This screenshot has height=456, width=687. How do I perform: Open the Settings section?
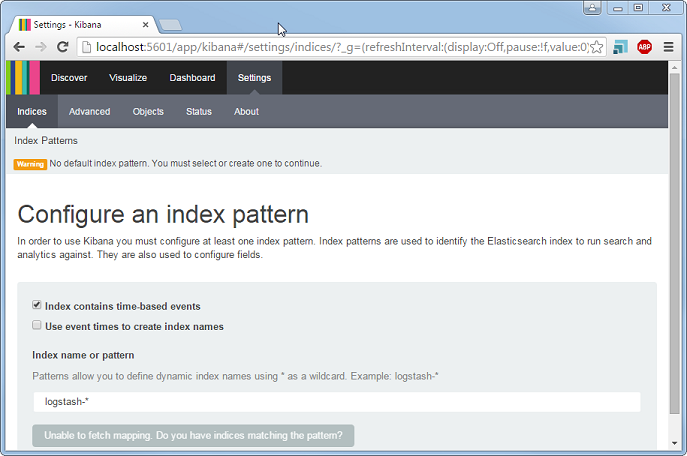coord(254,78)
